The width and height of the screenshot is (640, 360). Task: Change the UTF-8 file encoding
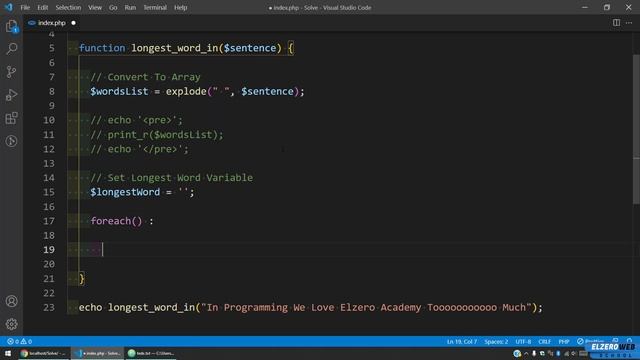(523, 341)
